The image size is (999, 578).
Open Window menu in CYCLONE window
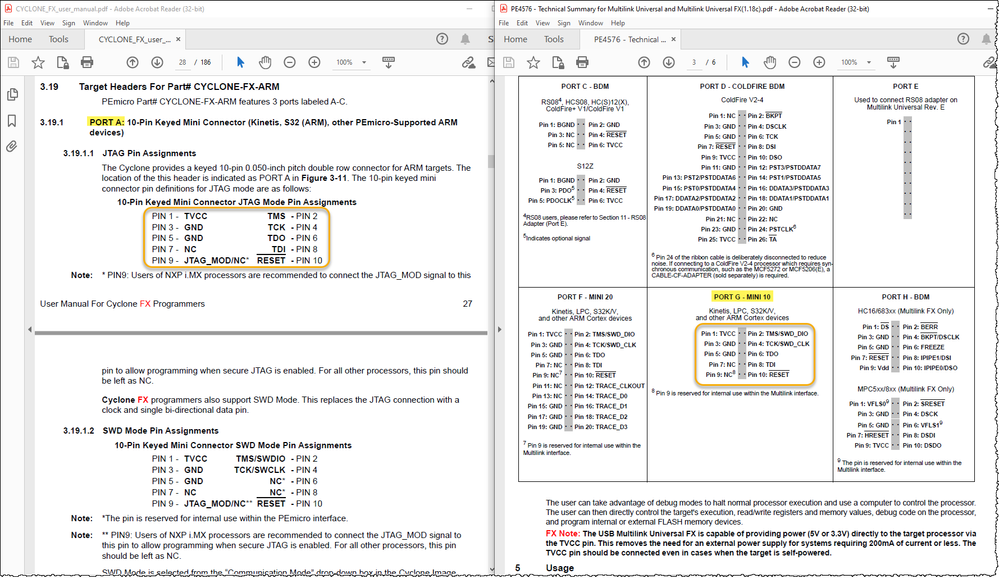pos(95,23)
